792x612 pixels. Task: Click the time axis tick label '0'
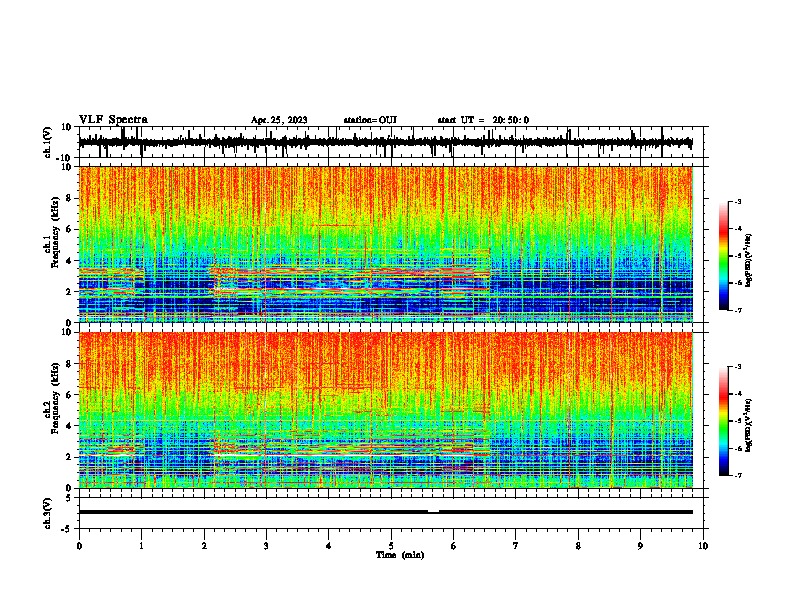pos(79,546)
